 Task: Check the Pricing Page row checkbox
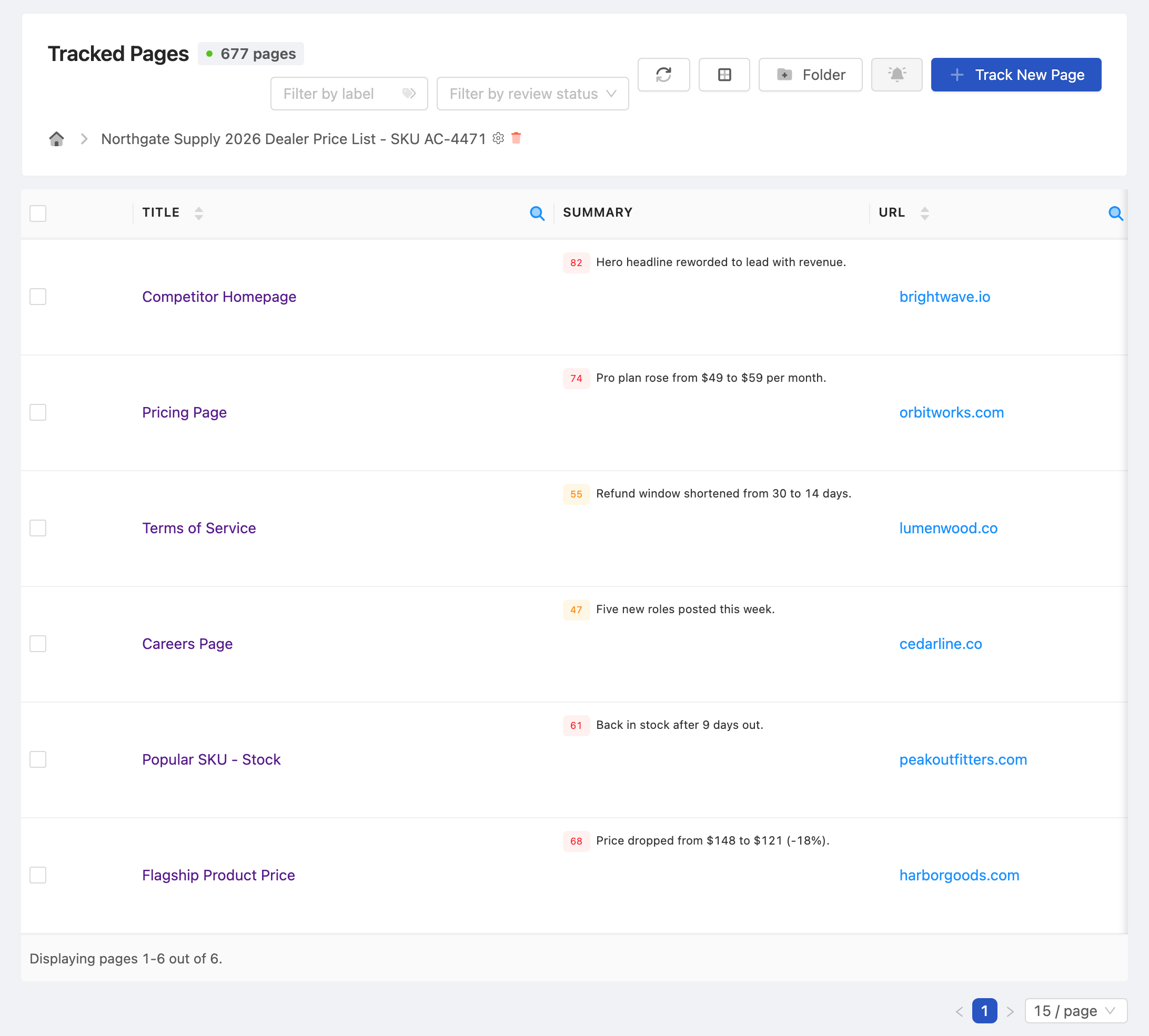point(37,412)
